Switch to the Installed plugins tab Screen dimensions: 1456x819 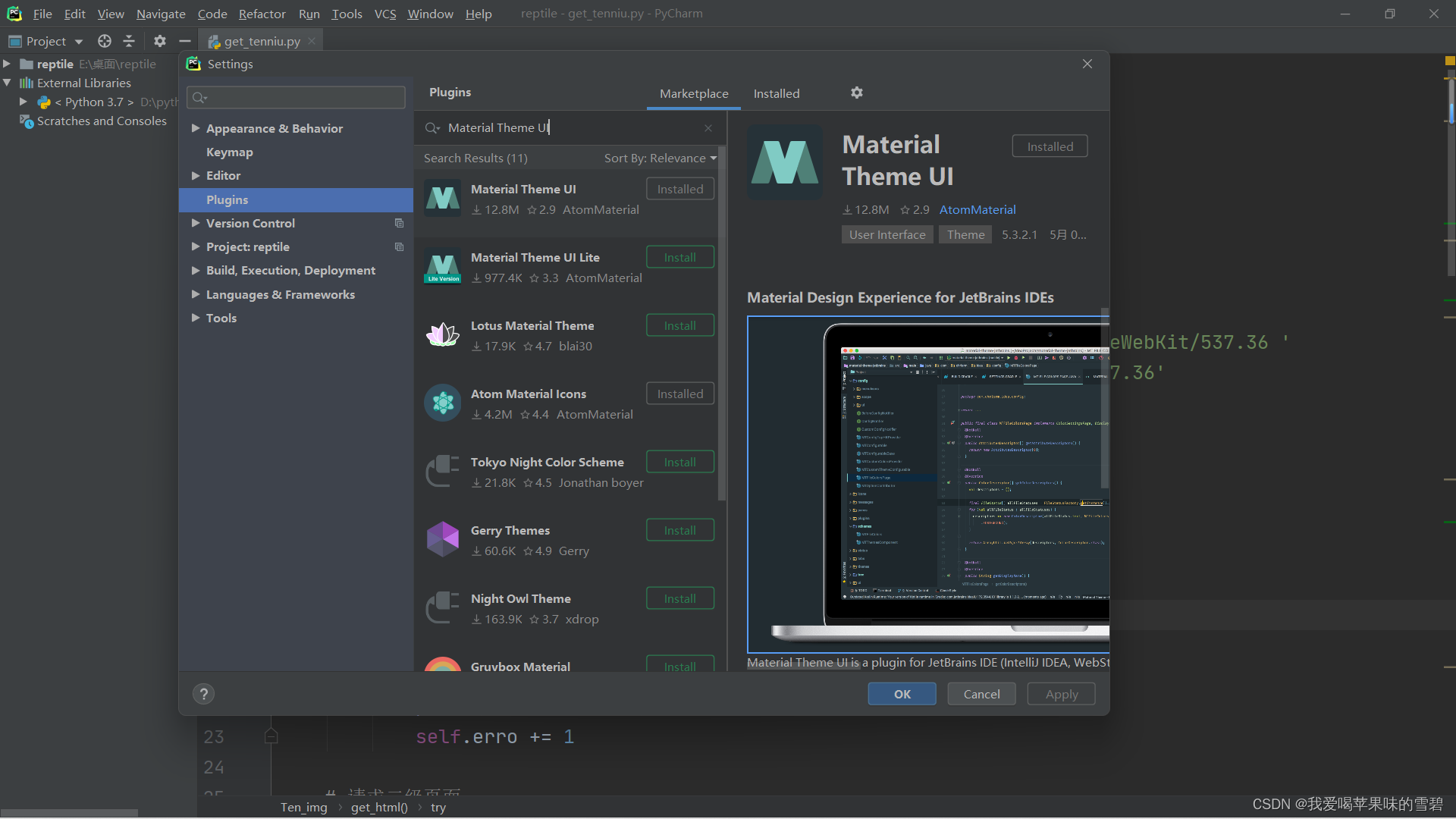coord(776,93)
